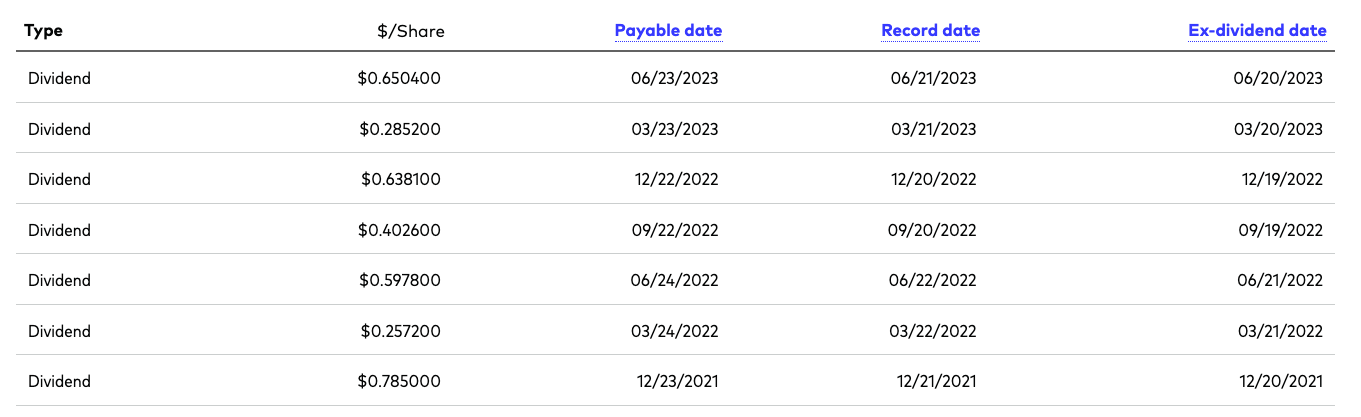Select payable date 09/22/2022

(x=675, y=230)
